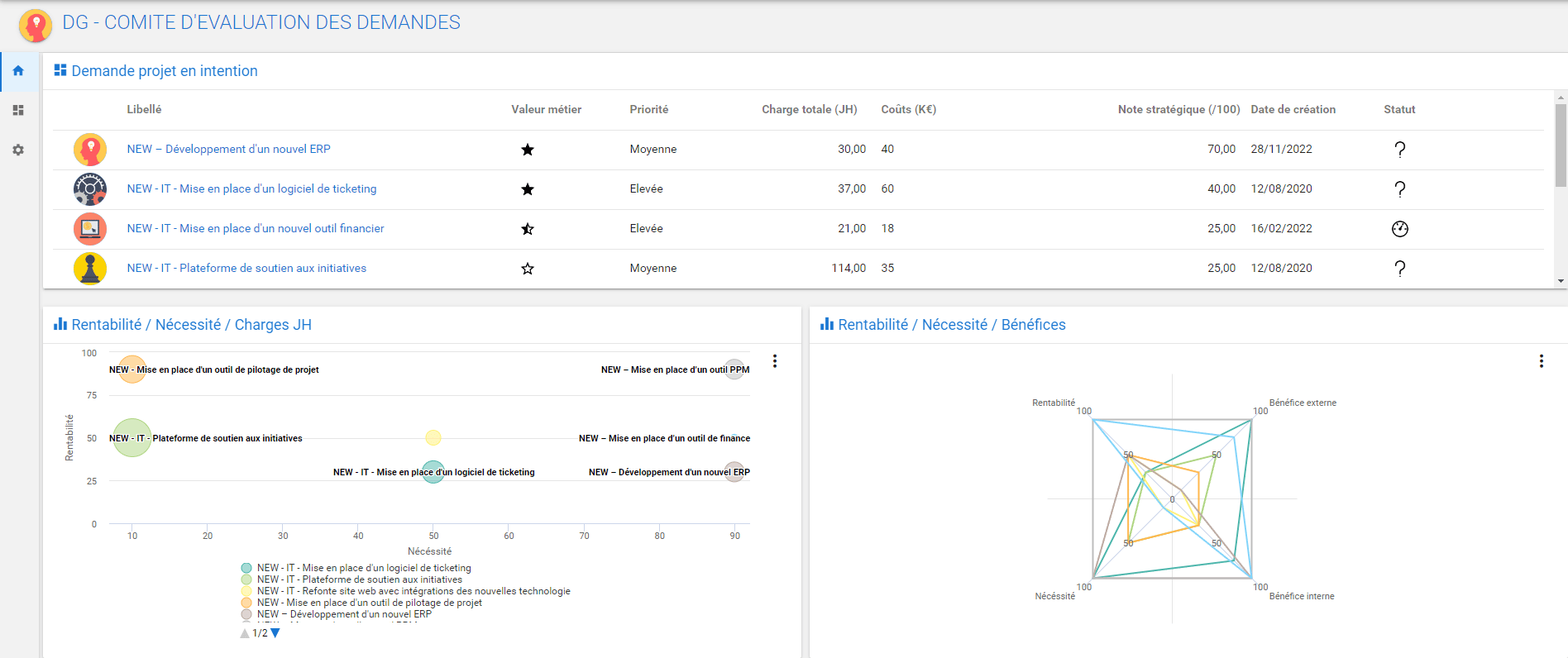Click the Bénéfice externe axis label on radar
The width and height of the screenshot is (1568, 658).
click(x=1303, y=403)
